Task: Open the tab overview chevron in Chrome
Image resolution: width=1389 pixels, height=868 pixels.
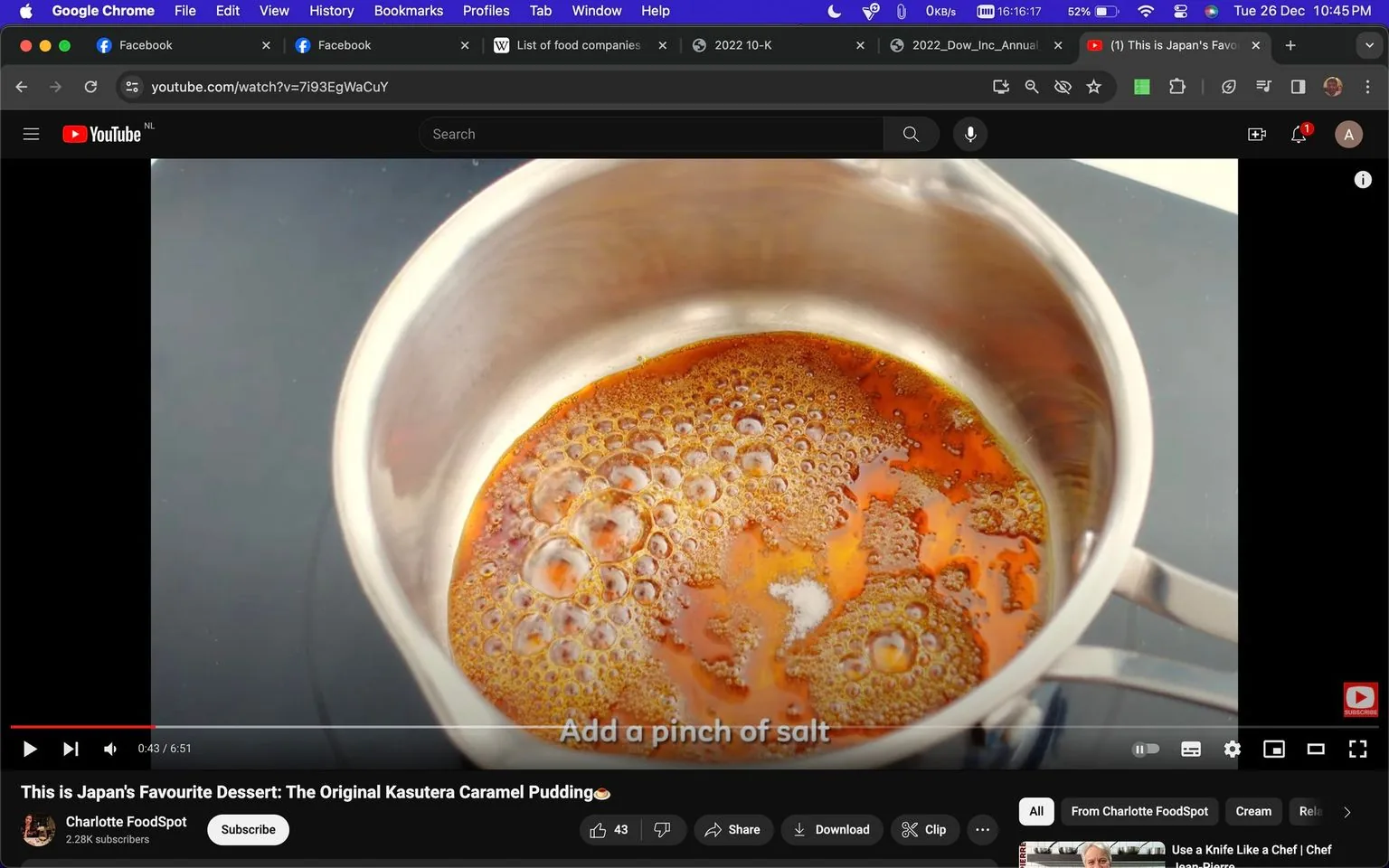Action: pos(1367,44)
